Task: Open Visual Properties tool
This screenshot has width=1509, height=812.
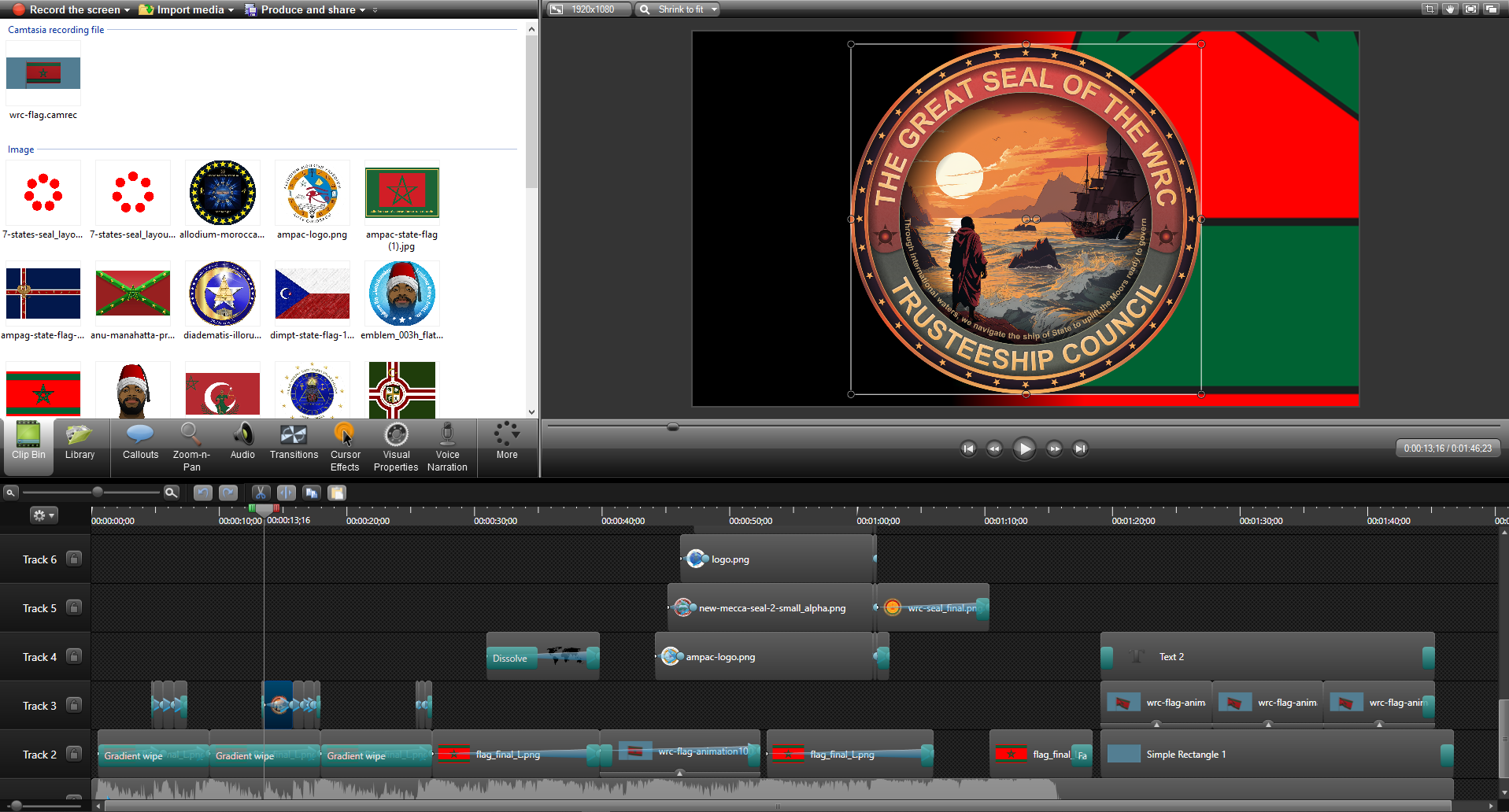Action: 396,447
